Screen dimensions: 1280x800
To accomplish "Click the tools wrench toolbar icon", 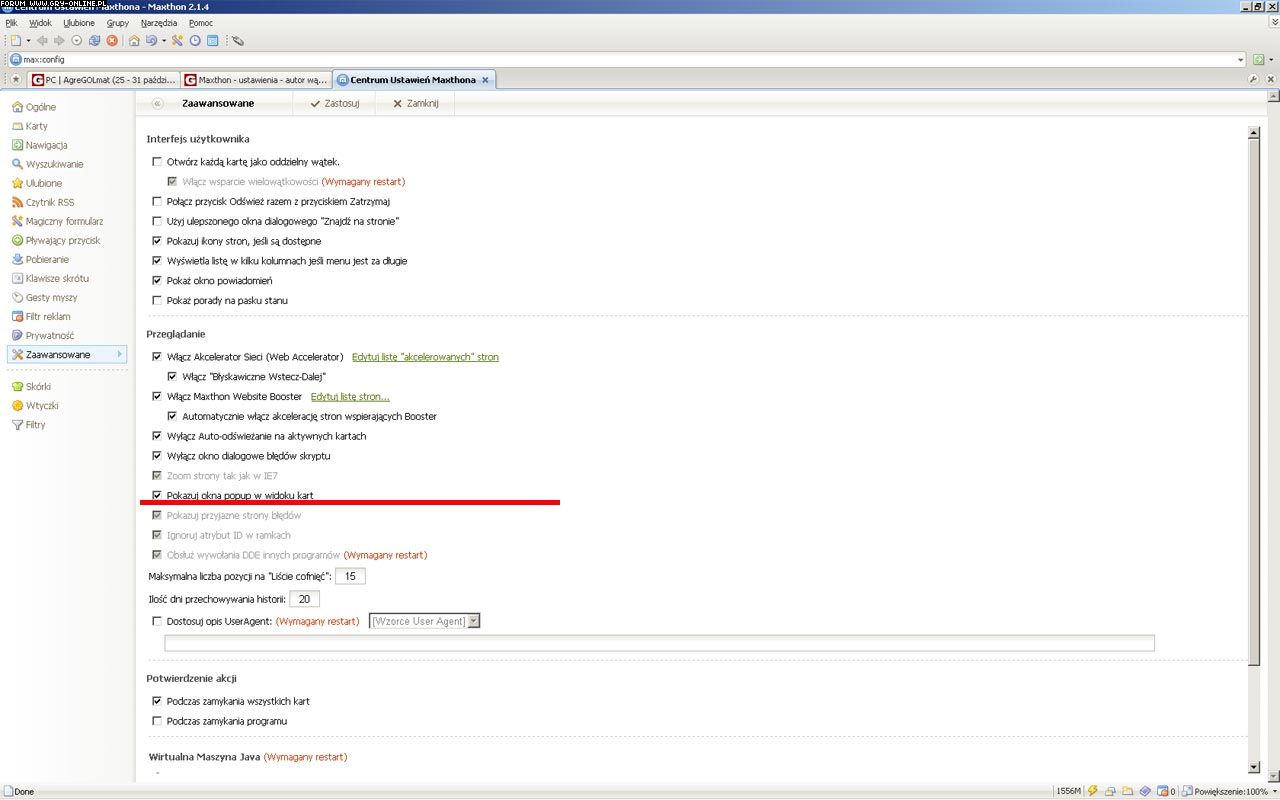I will tap(177, 41).
